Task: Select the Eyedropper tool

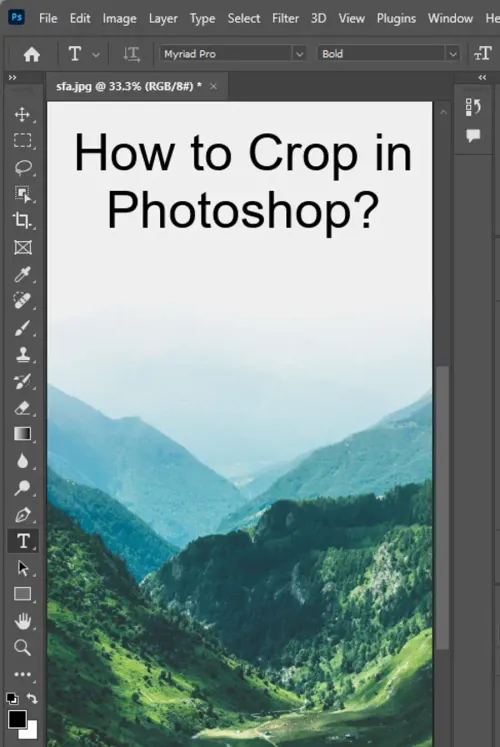Action: tap(22, 274)
